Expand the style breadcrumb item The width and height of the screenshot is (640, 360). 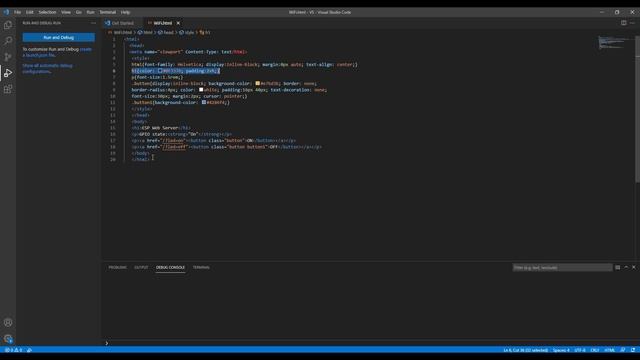(x=187, y=32)
